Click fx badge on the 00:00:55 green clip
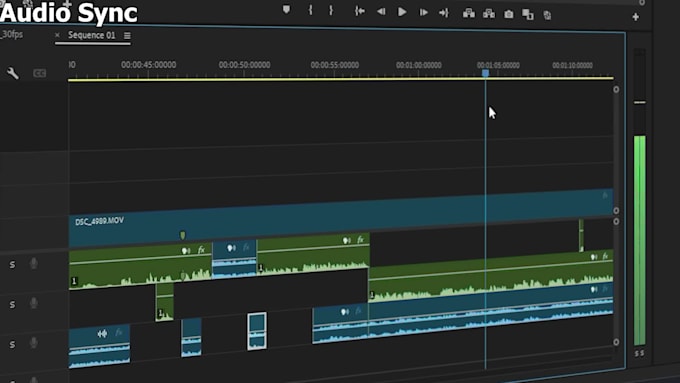This screenshot has height=383, width=680. 360,239
